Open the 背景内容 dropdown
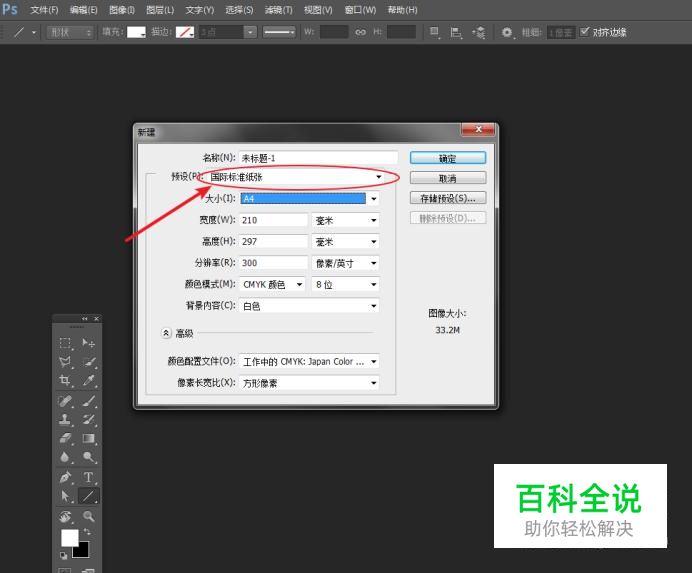 click(x=310, y=305)
